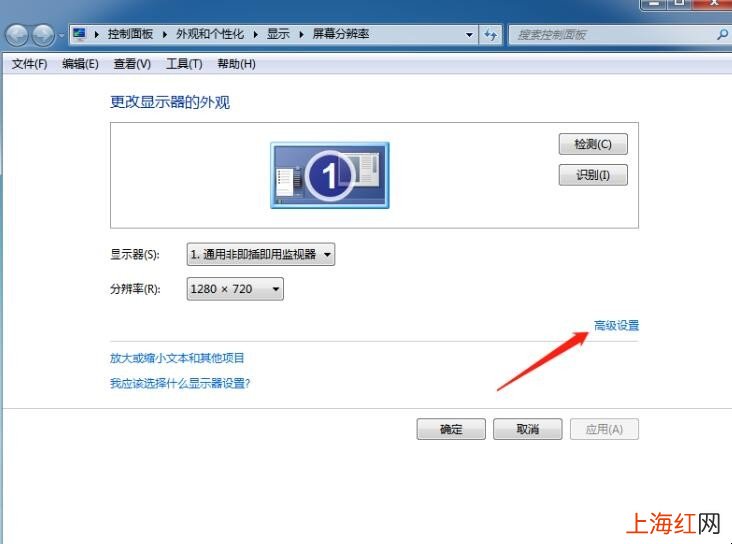This screenshot has height=544, width=732.
Task: Click the Forward navigation arrow button
Action: pyautogui.click(x=43, y=35)
